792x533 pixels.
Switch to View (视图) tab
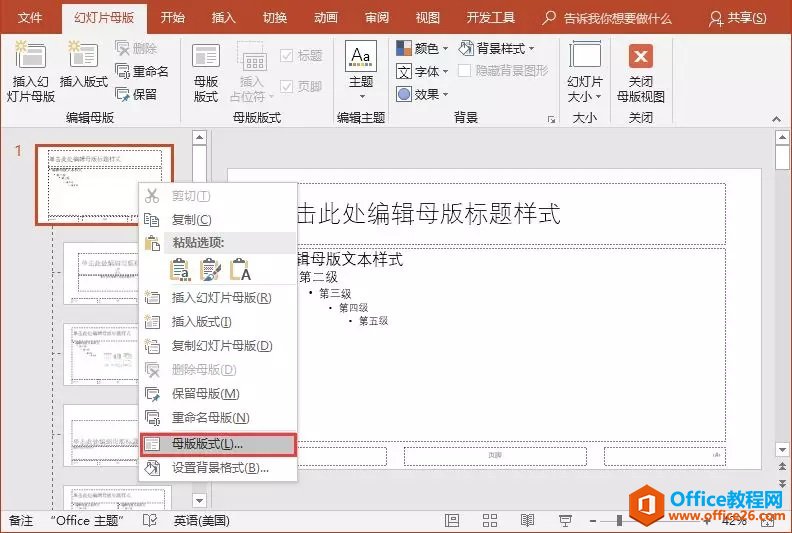coord(427,18)
